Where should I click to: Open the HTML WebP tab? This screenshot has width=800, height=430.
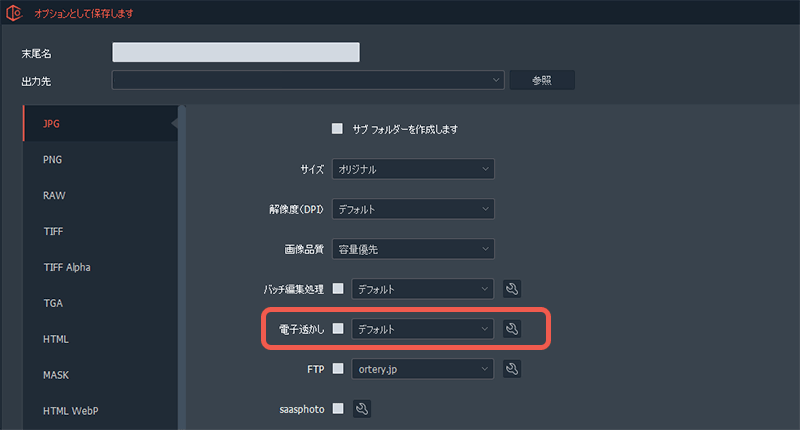(71, 411)
